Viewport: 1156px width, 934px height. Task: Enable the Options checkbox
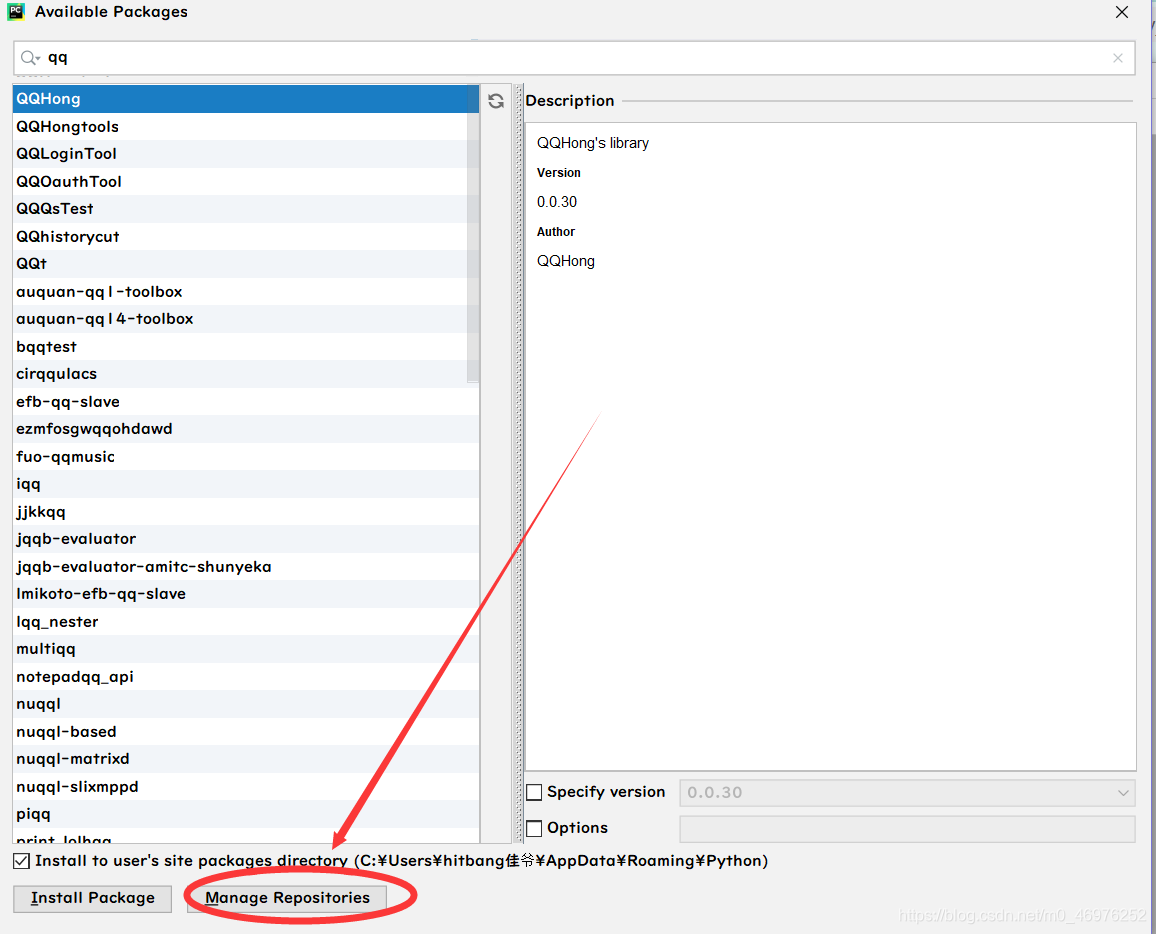pyautogui.click(x=534, y=829)
